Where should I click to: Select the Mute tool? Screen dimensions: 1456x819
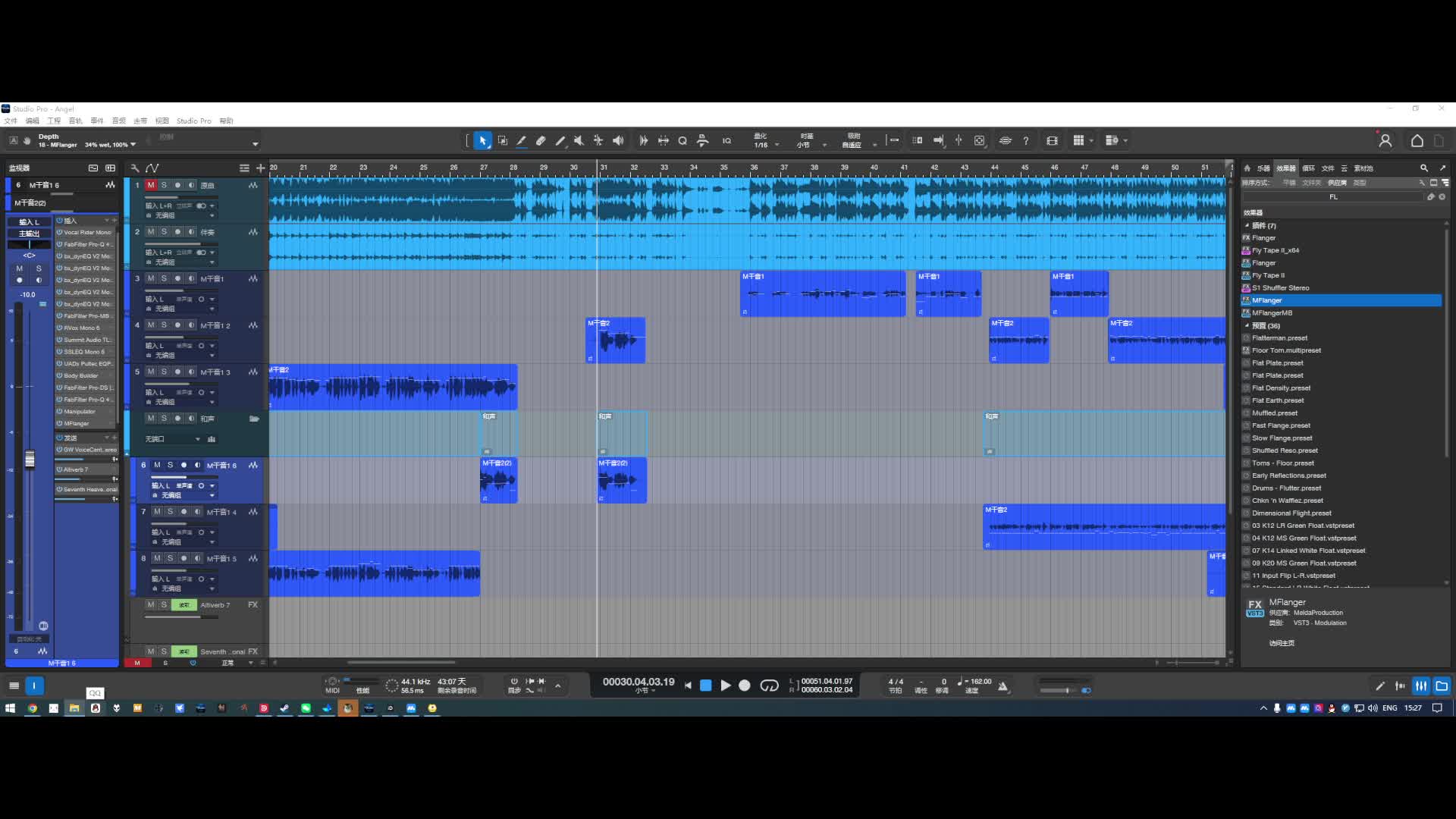tap(579, 140)
